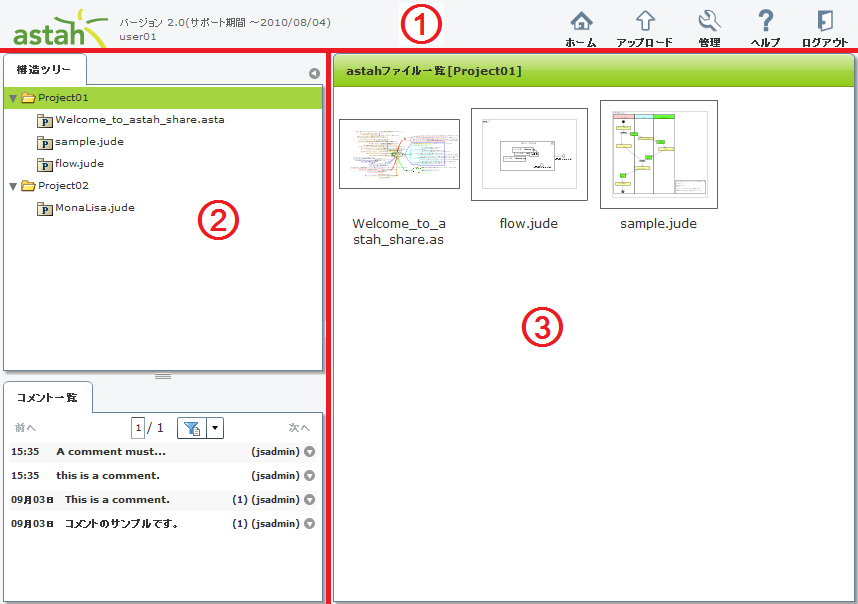Click the comment page number input field
Screen dimensions: 858x604
pyautogui.click(x=138, y=428)
